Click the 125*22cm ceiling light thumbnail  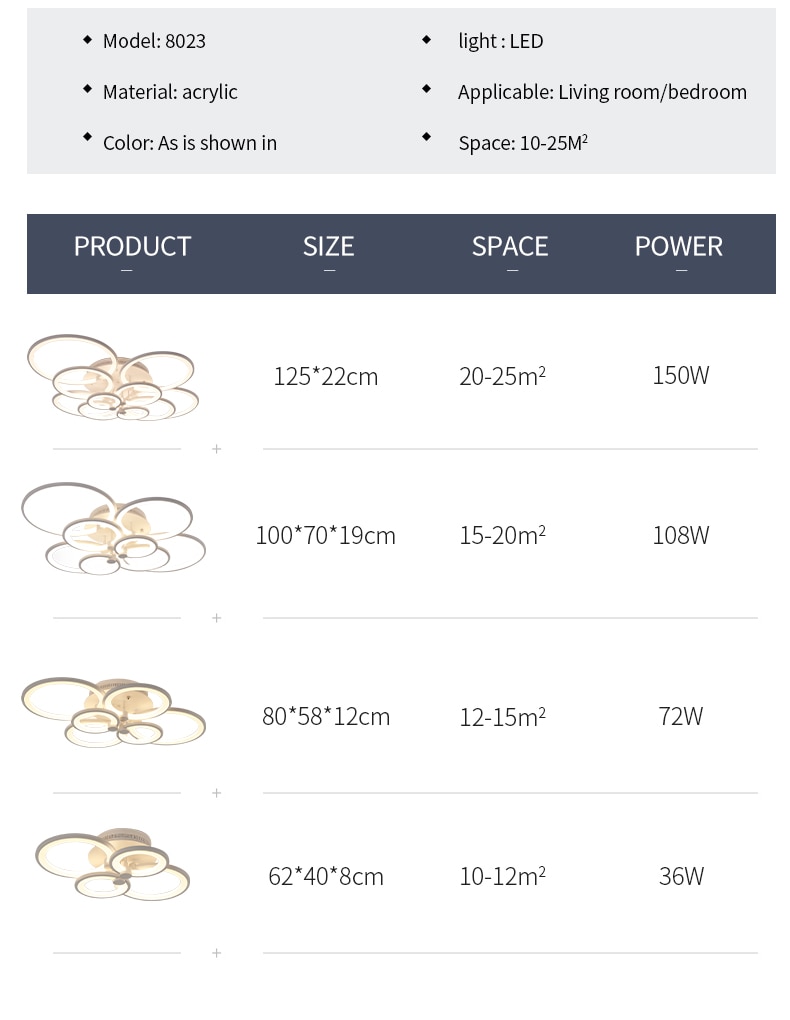tap(113, 377)
